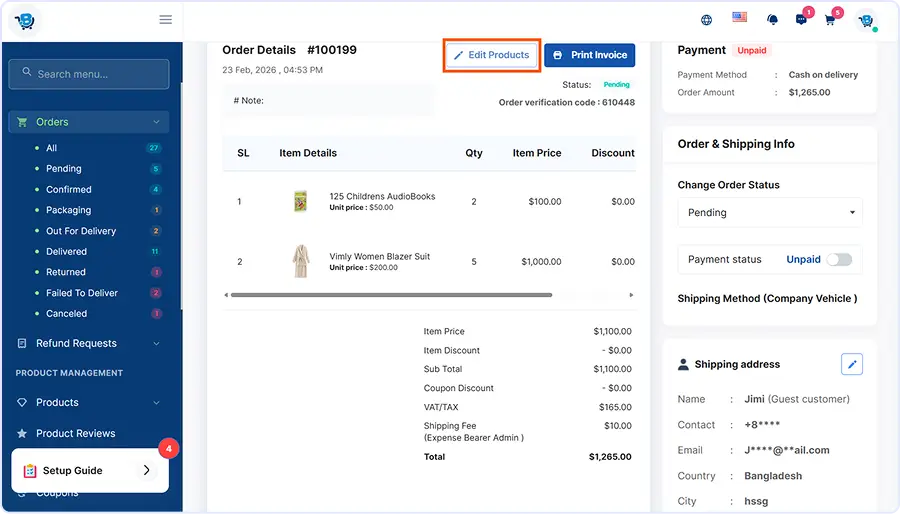Click the Product Reviews star icon
The width and height of the screenshot is (900, 514).
22,433
